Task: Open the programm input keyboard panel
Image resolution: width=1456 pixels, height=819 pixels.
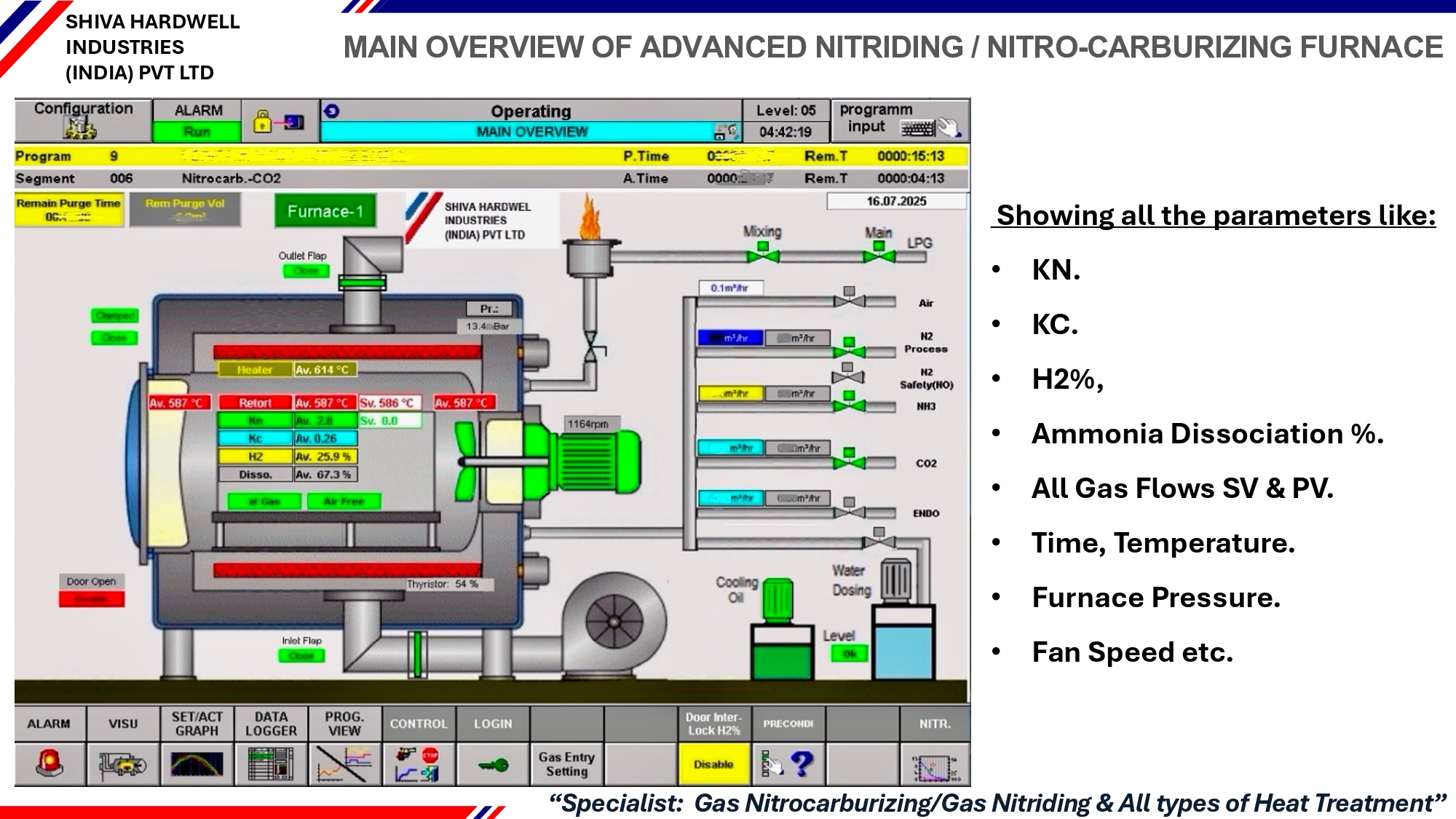Action: [900, 120]
